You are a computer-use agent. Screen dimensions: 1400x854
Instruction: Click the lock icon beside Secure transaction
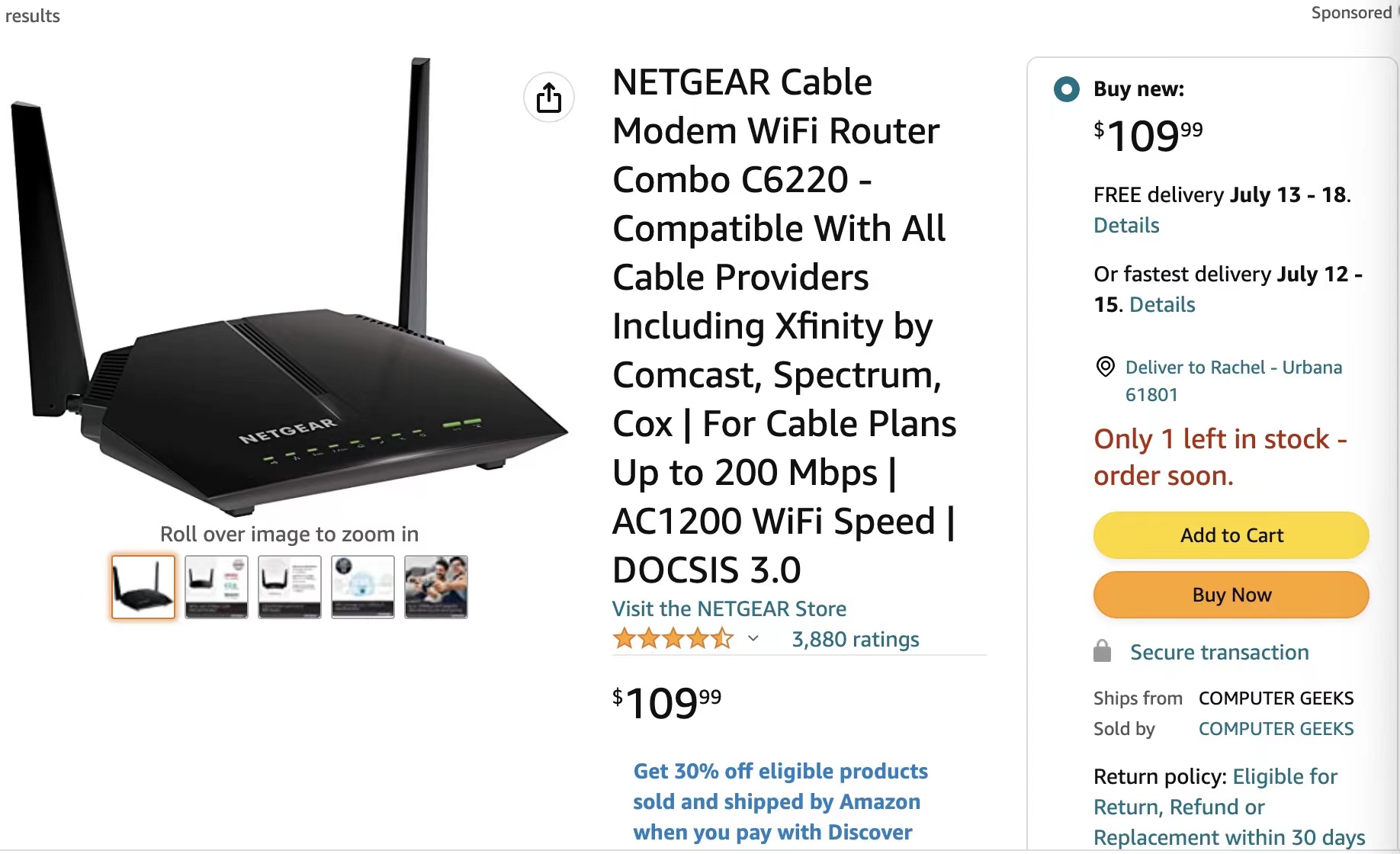1102,651
